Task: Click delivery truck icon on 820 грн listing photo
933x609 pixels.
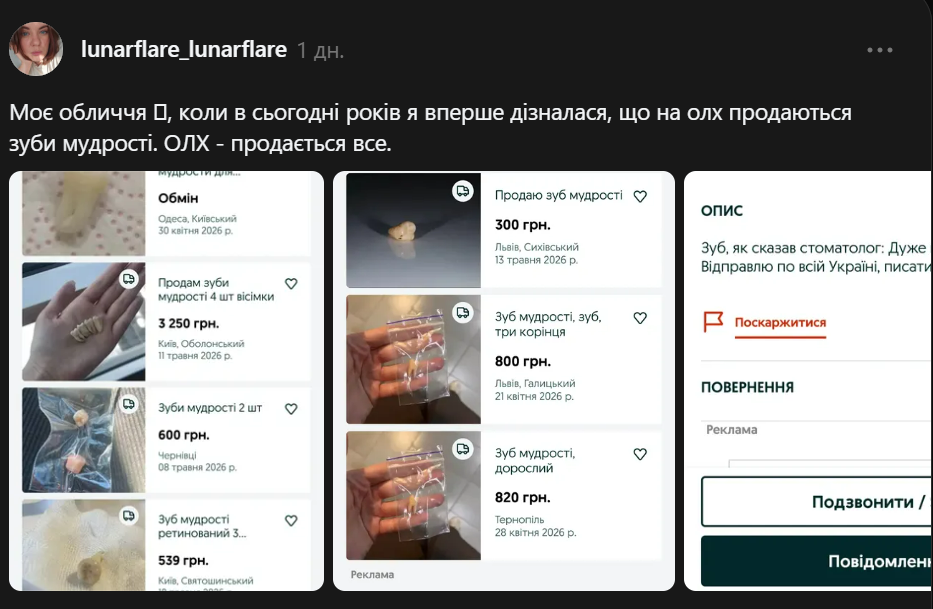Action: tap(462, 449)
